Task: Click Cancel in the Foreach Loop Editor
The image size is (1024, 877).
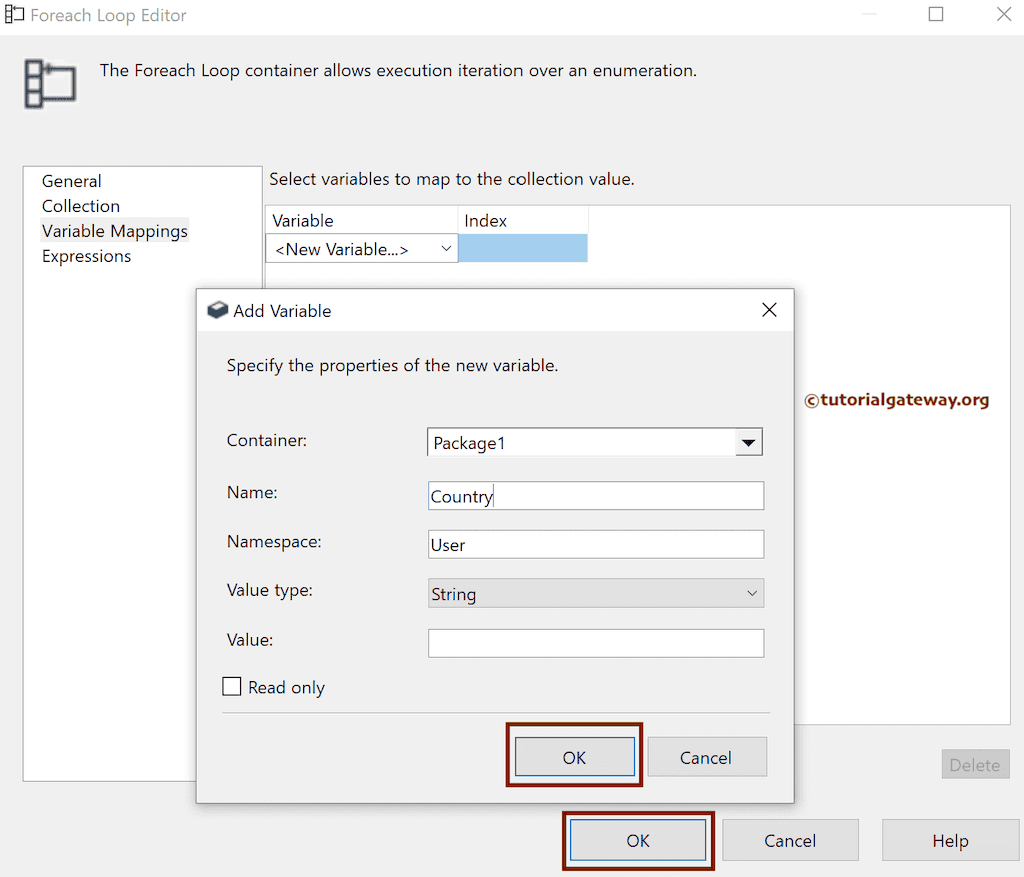Action: (790, 840)
